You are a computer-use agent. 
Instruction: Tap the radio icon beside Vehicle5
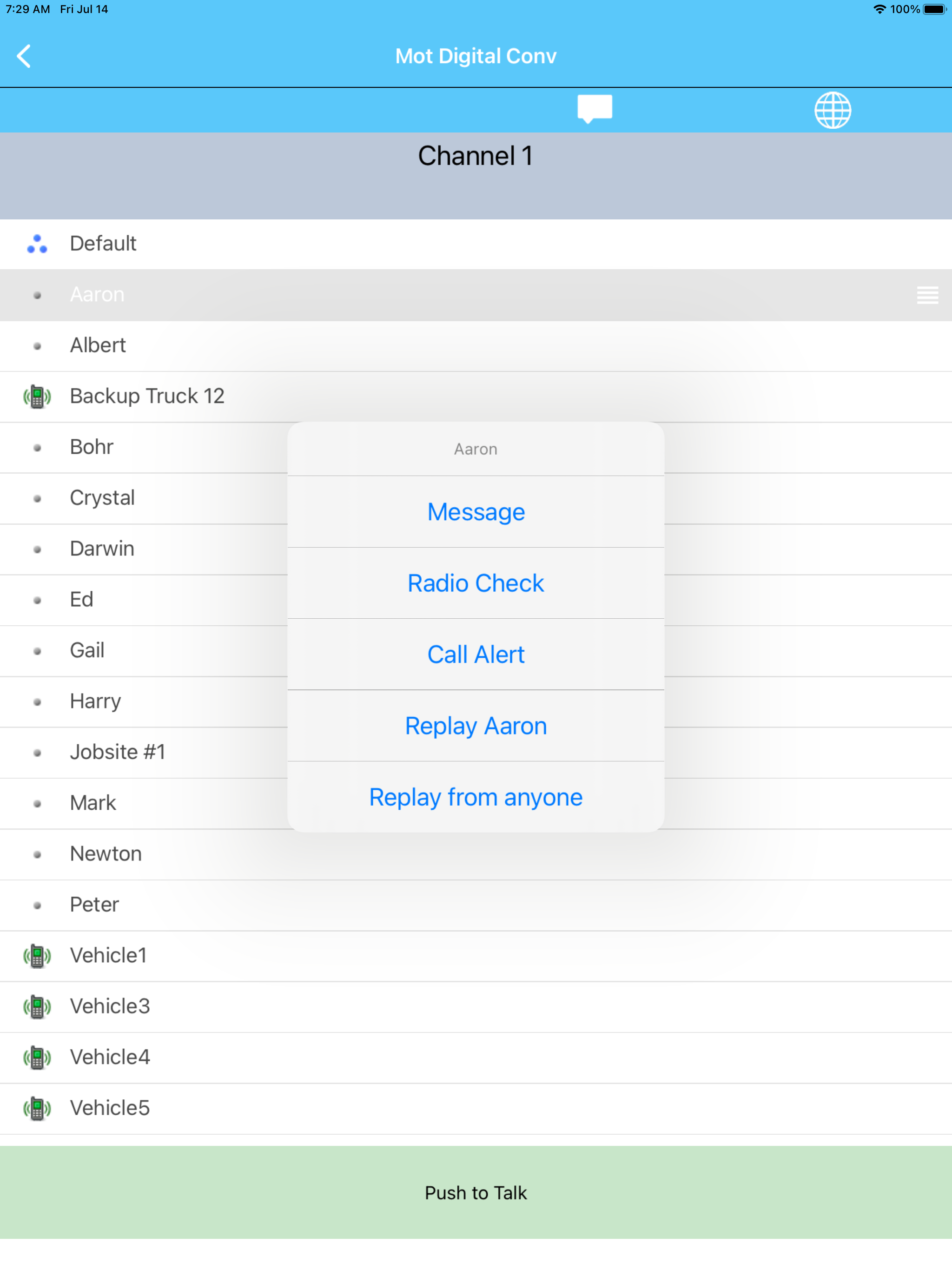pyautogui.click(x=37, y=1109)
